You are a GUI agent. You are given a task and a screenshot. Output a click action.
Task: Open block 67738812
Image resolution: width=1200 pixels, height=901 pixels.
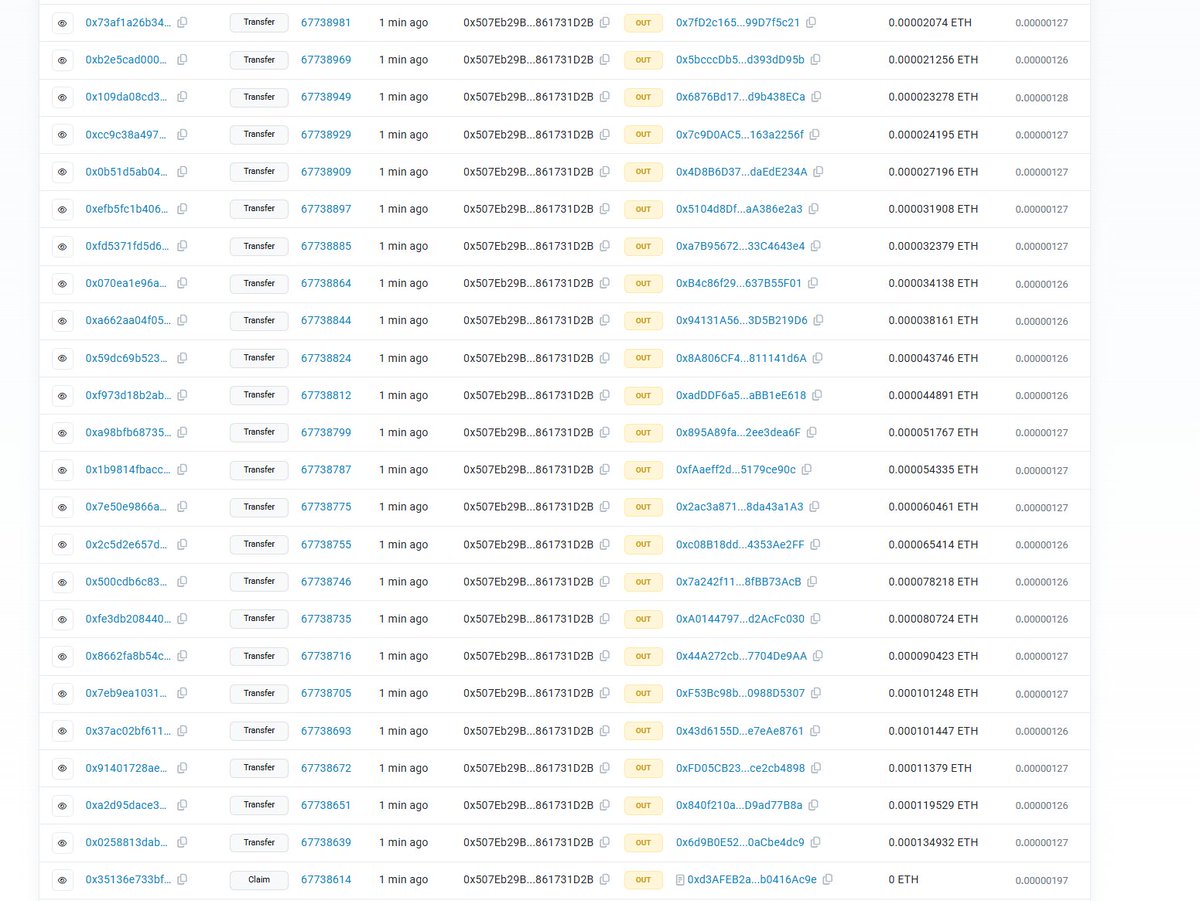(326, 395)
